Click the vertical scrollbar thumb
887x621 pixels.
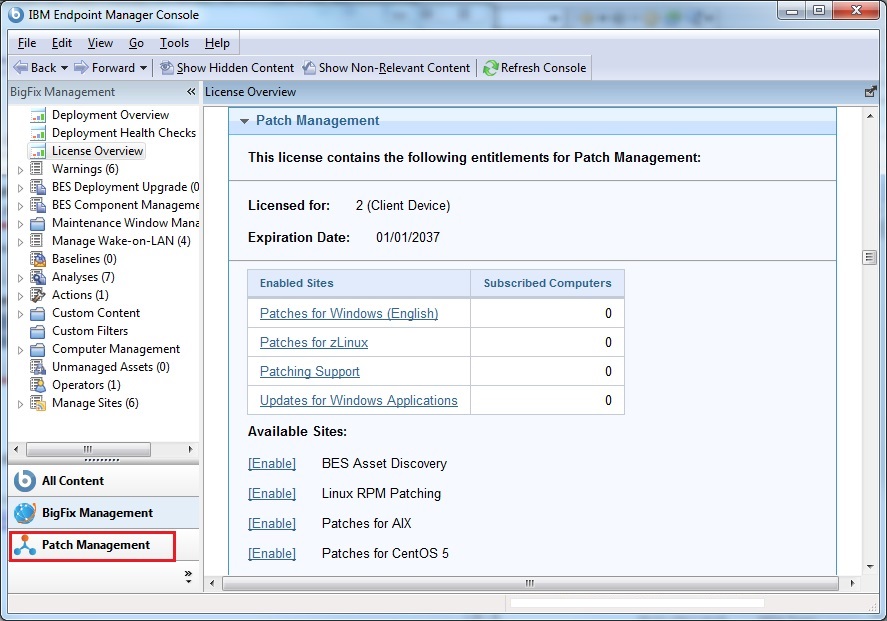point(869,257)
